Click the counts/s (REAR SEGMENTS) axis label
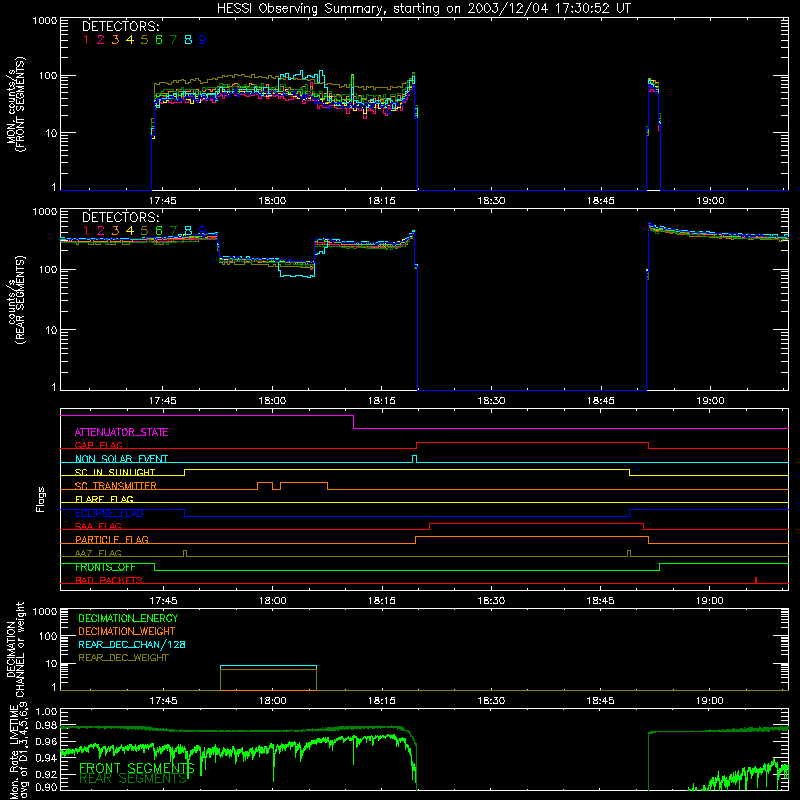 (16, 300)
